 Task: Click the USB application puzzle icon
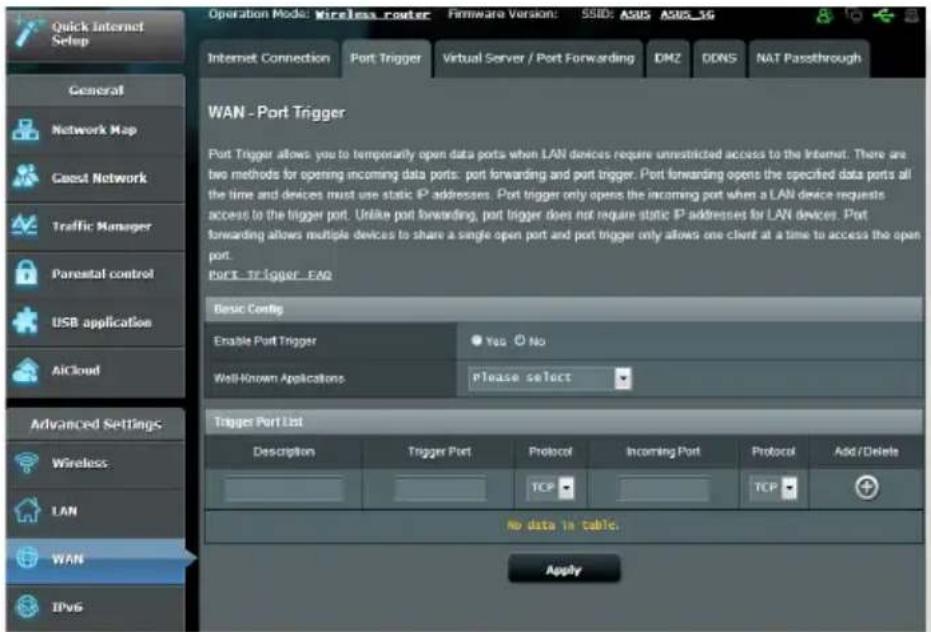click(26, 321)
